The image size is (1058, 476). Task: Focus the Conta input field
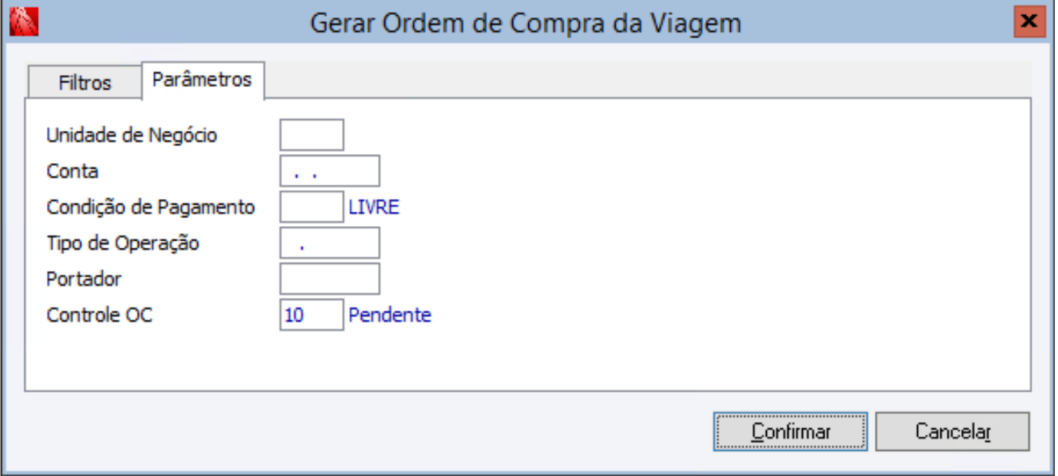pos(329,171)
